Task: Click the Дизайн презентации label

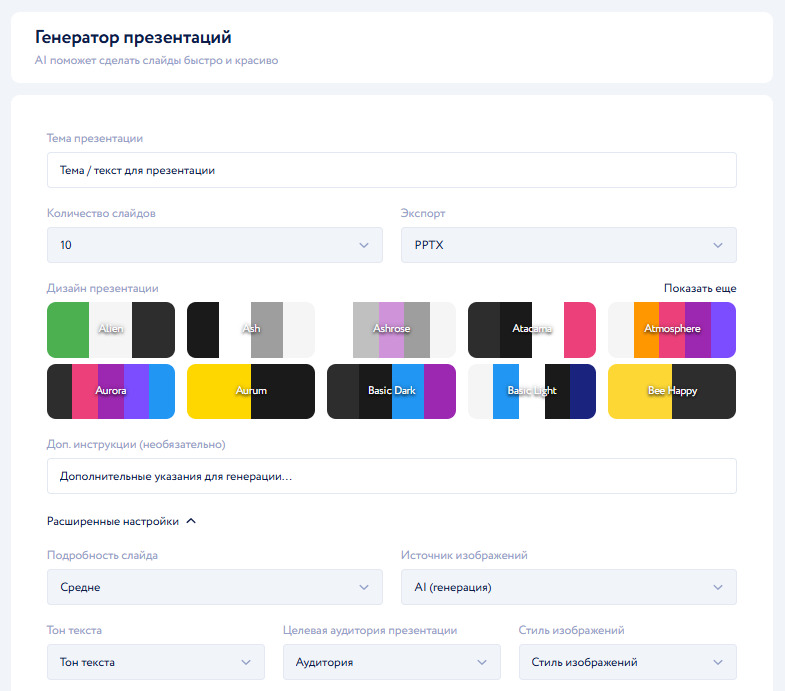Action: click(103, 288)
